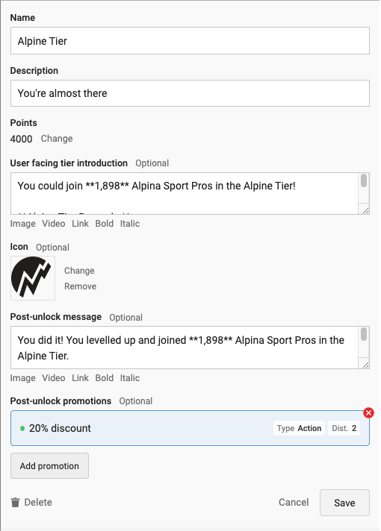Viewport: 381px width, 531px height.
Task: Click the trash Delete icon
Action: tap(15, 502)
